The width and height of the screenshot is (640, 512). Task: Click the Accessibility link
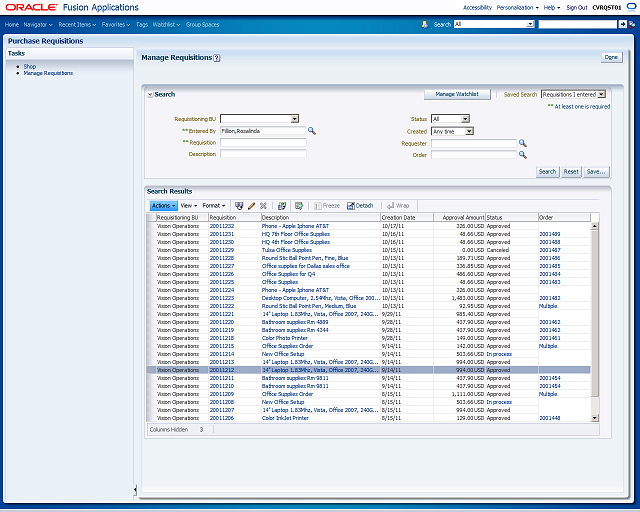[x=477, y=7]
